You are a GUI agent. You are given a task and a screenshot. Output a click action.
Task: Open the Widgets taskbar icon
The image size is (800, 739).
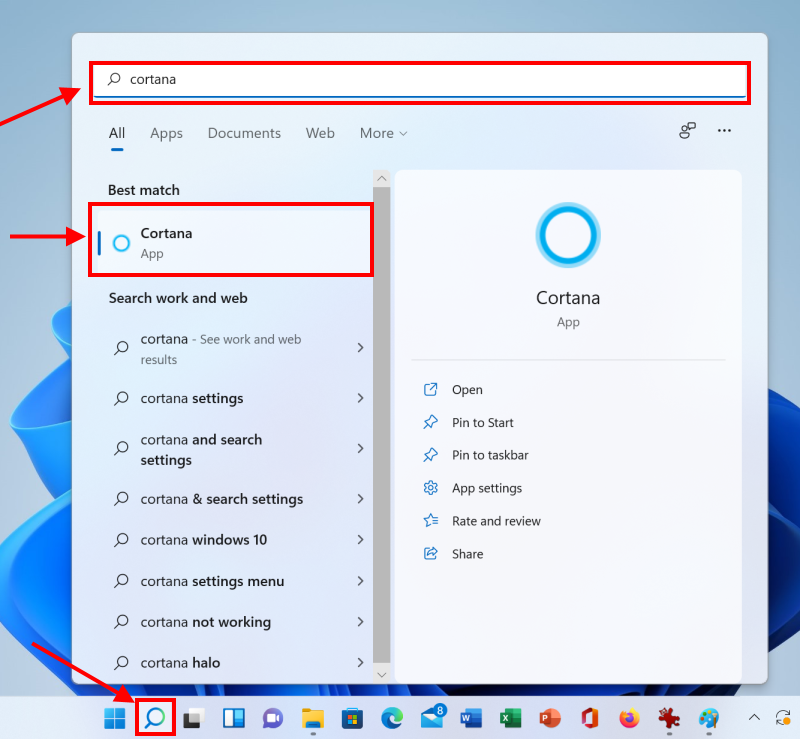tap(234, 718)
